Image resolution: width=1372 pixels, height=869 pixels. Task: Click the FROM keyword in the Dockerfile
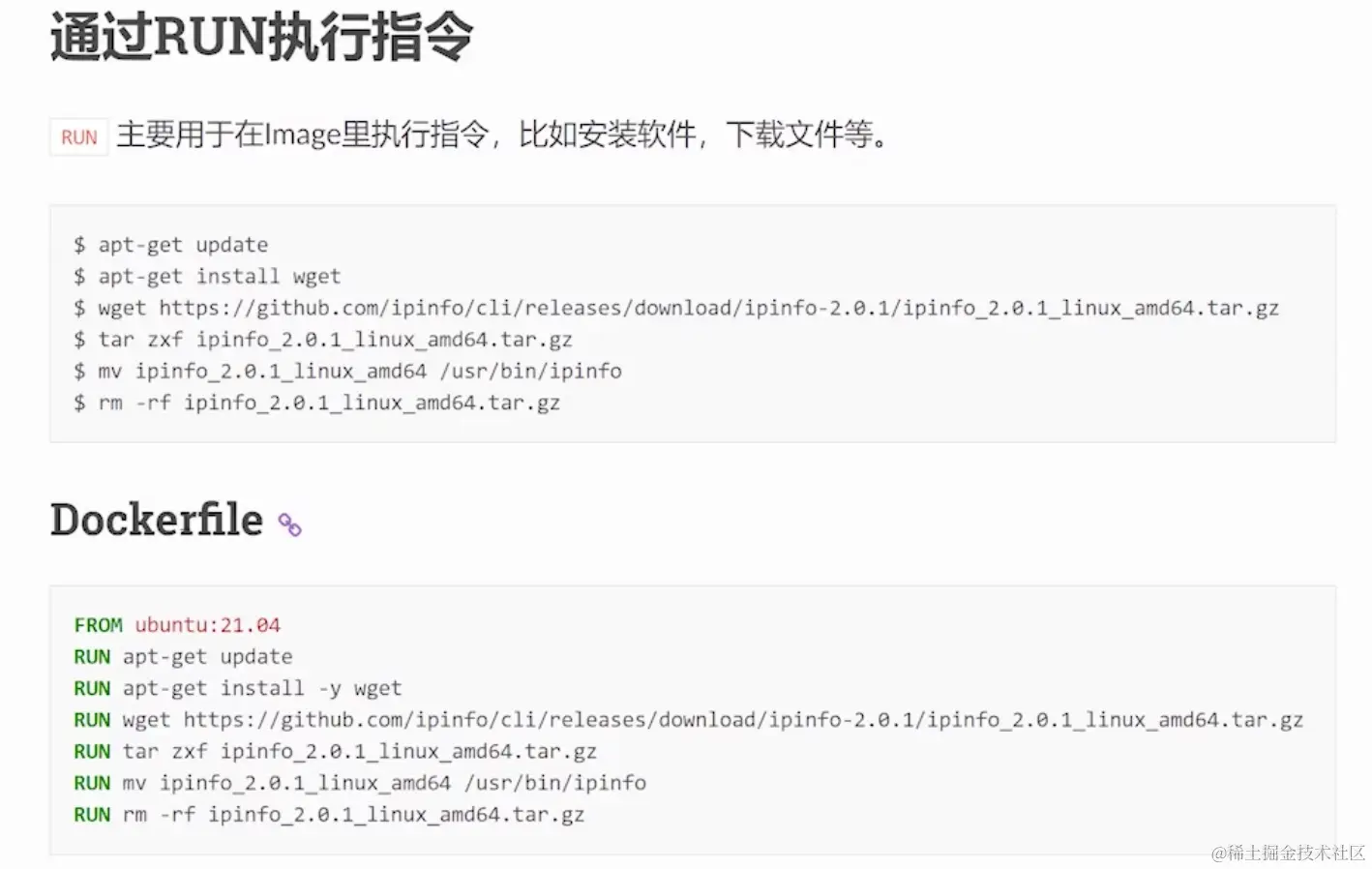click(98, 625)
